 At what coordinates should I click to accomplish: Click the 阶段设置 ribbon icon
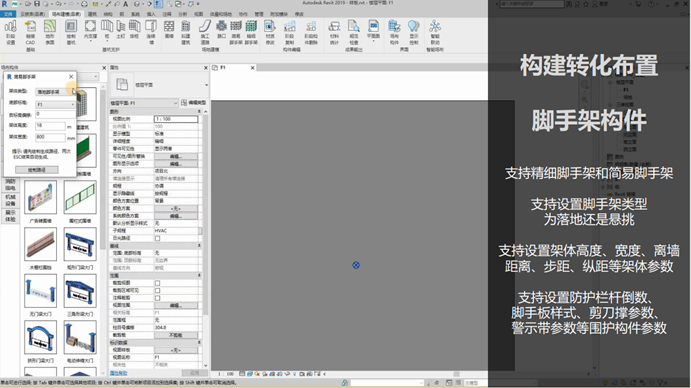(x=11, y=33)
